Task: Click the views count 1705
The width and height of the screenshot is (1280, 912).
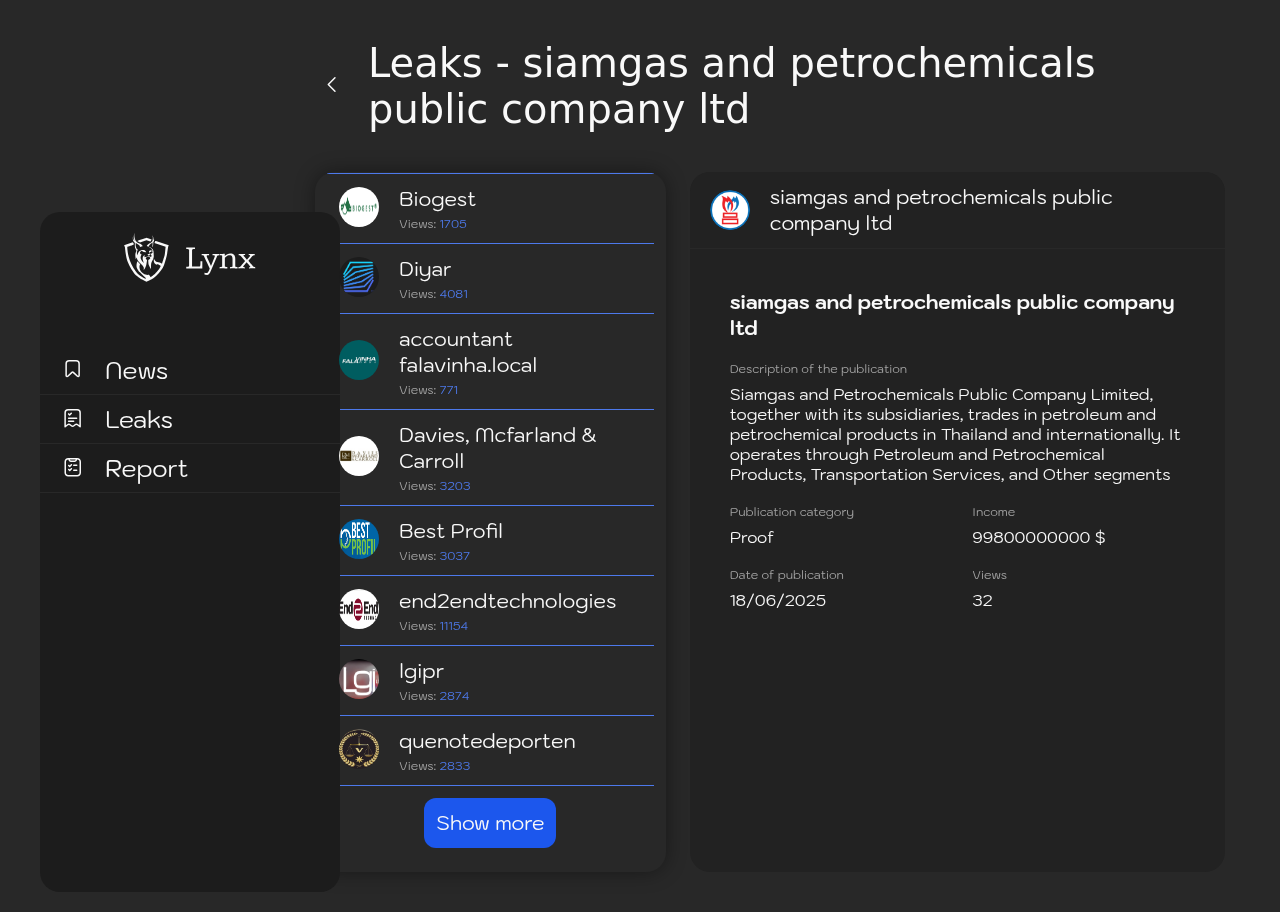Action: click(453, 224)
